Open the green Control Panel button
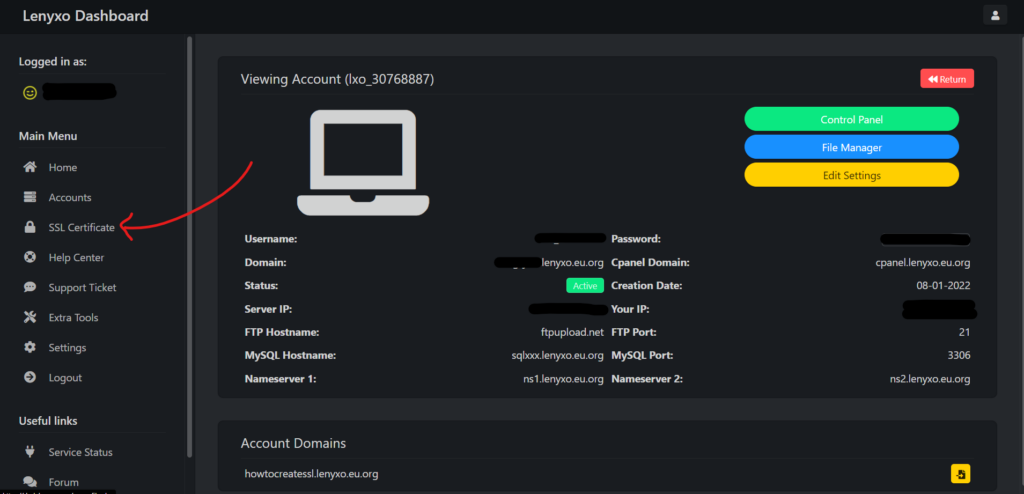This screenshot has width=1024, height=494. coord(852,120)
